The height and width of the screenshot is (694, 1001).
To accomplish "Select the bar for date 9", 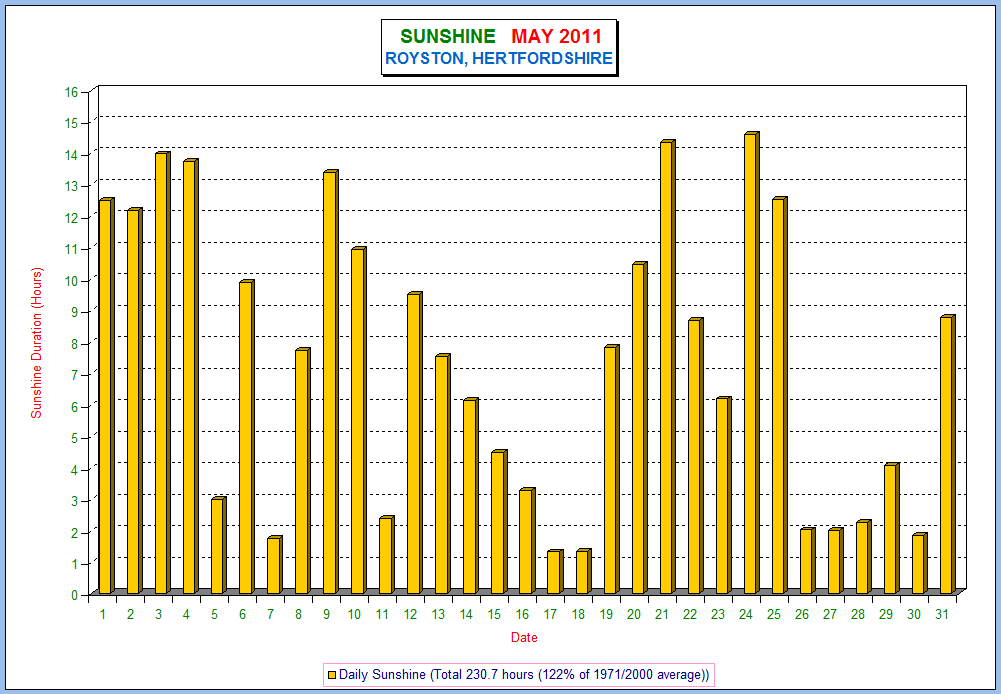I will click(331, 382).
